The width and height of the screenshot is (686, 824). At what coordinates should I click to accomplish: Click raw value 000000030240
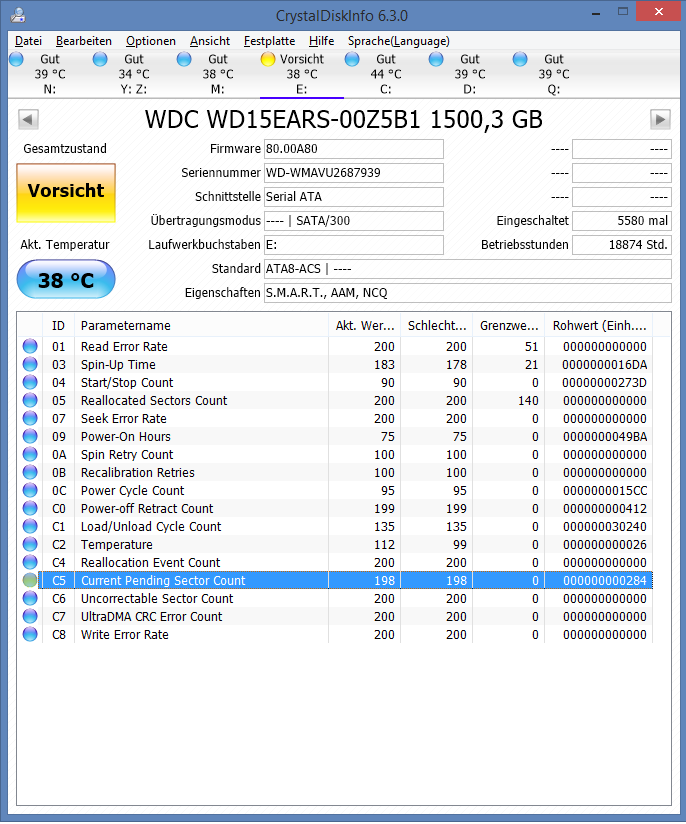pos(605,527)
